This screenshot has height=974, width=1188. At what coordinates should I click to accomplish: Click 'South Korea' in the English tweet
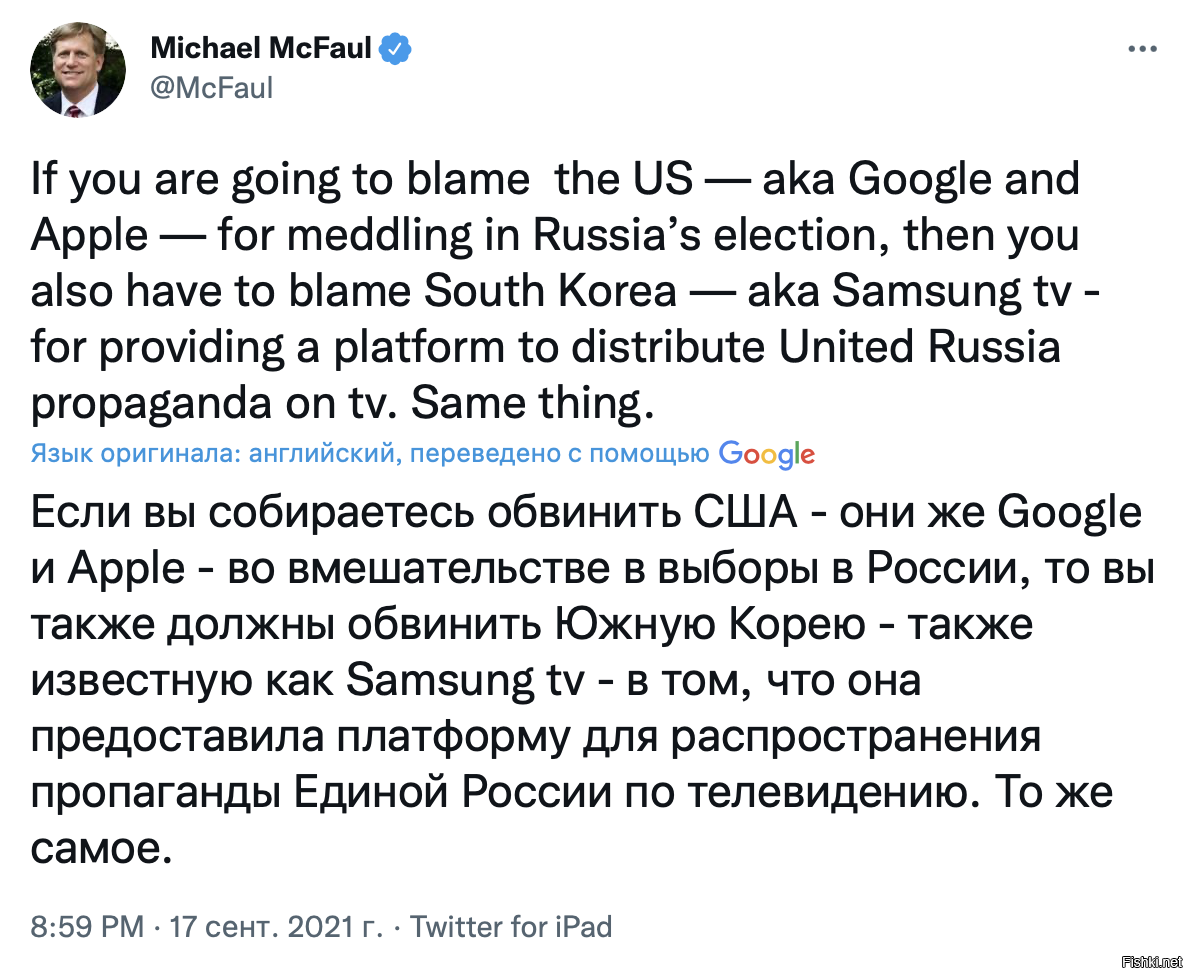point(550,291)
